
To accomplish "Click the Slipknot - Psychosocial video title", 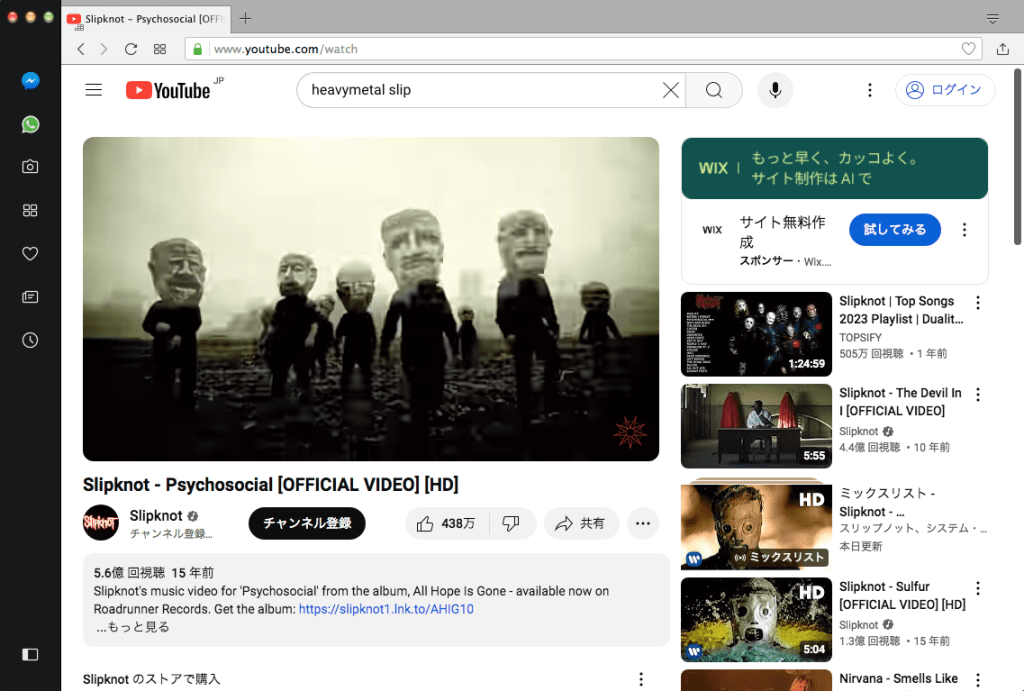I will [270, 485].
